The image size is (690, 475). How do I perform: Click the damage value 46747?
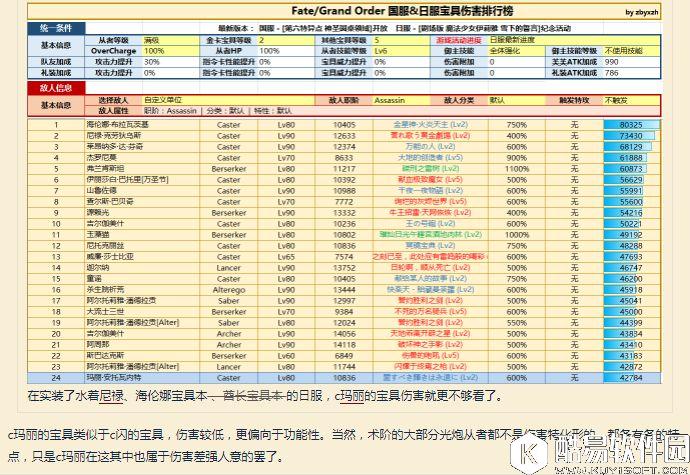(631, 268)
